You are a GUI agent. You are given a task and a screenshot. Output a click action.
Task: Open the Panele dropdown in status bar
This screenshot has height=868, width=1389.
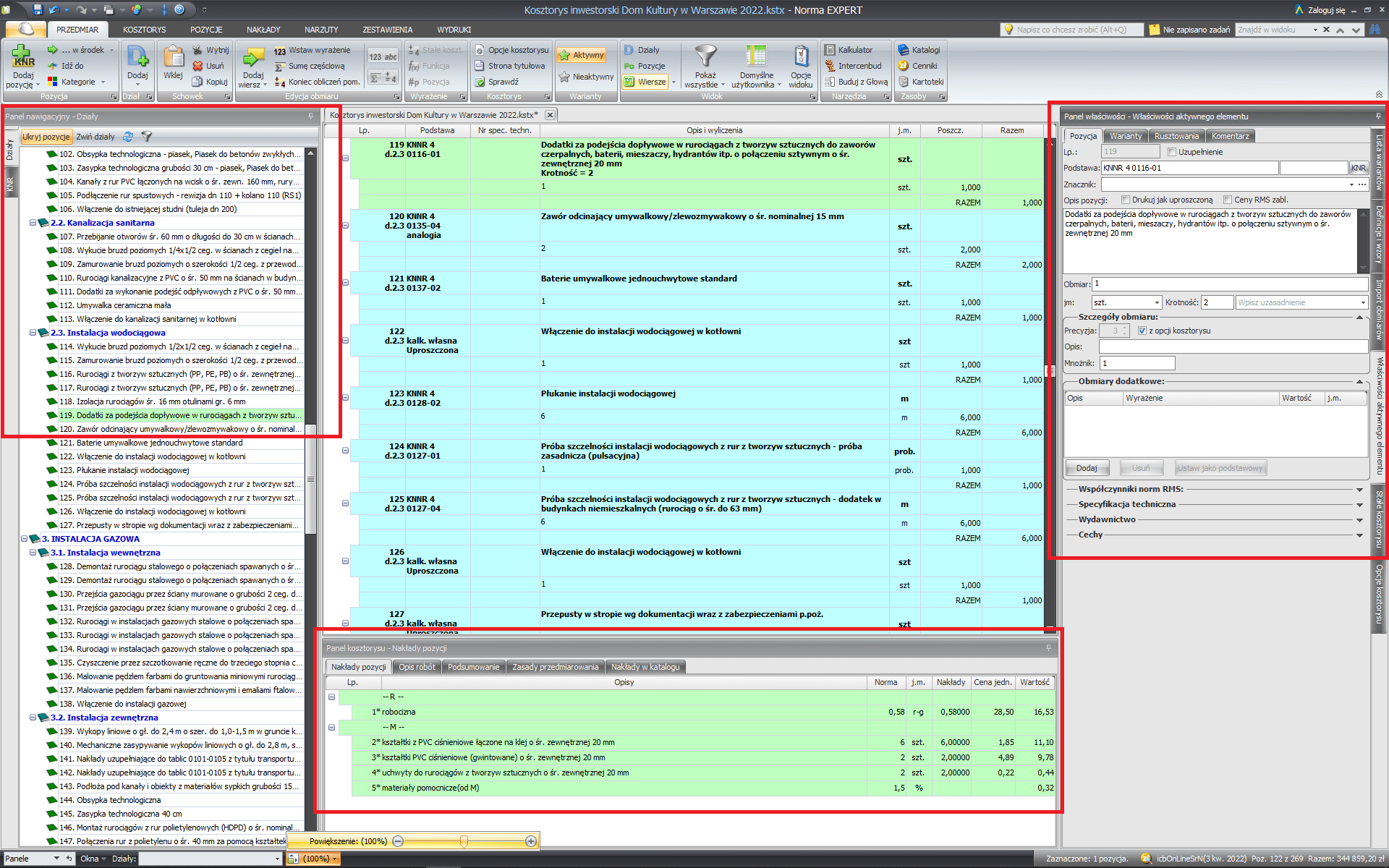coord(56,859)
